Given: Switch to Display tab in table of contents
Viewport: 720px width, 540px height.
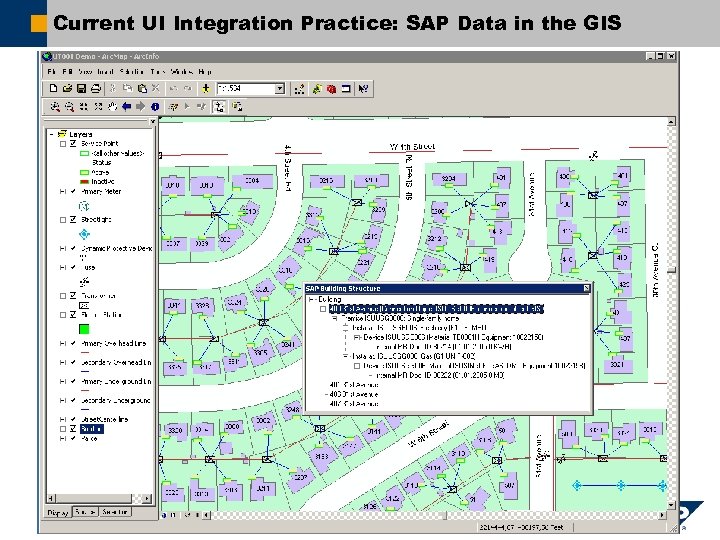Looking at the screenshot, I should click(x=58, y=512).
